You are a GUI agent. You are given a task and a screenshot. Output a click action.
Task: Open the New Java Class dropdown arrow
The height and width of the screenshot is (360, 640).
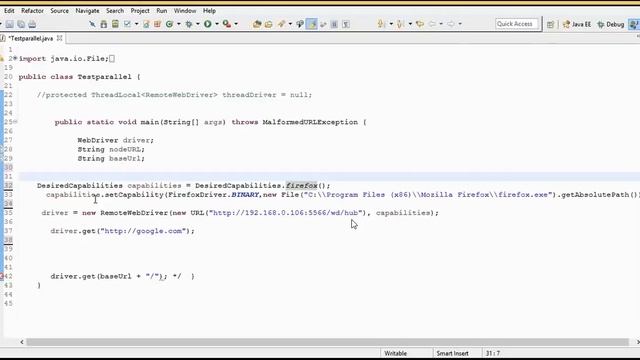(178, 24)
